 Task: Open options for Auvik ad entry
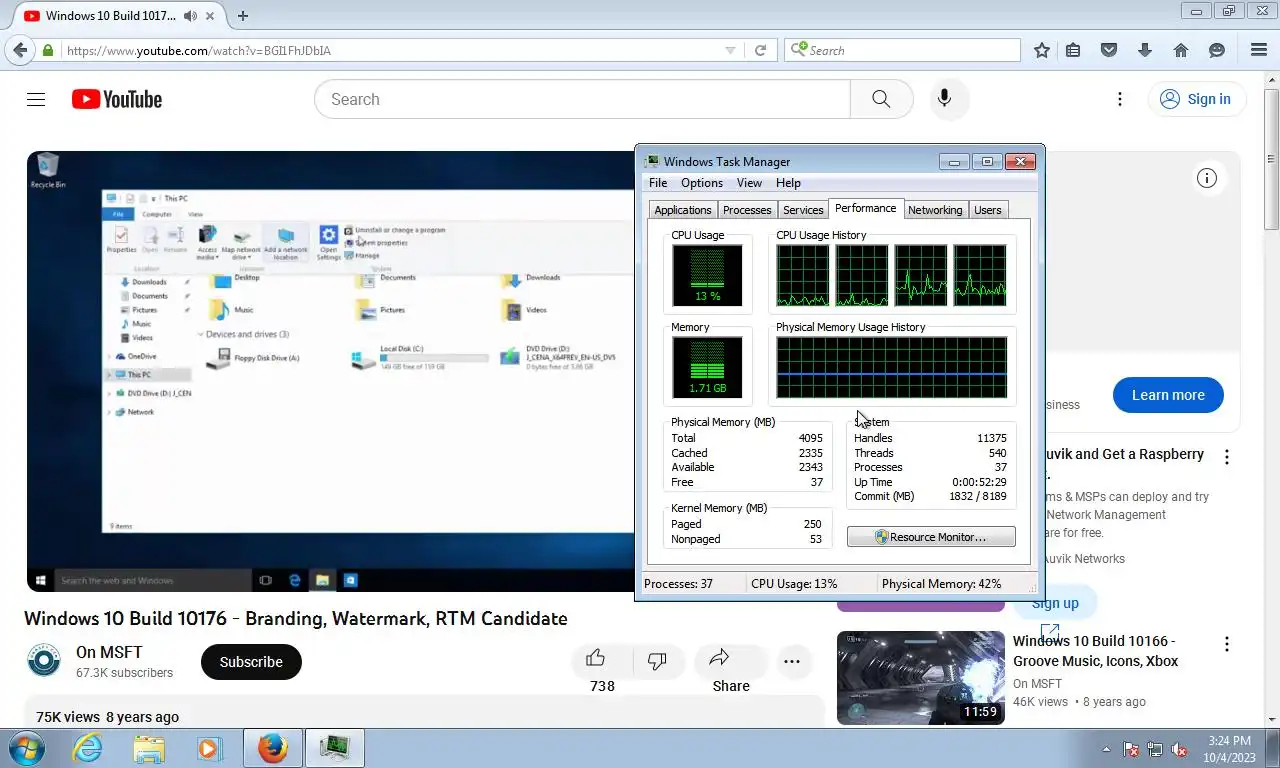point(1227,457)
